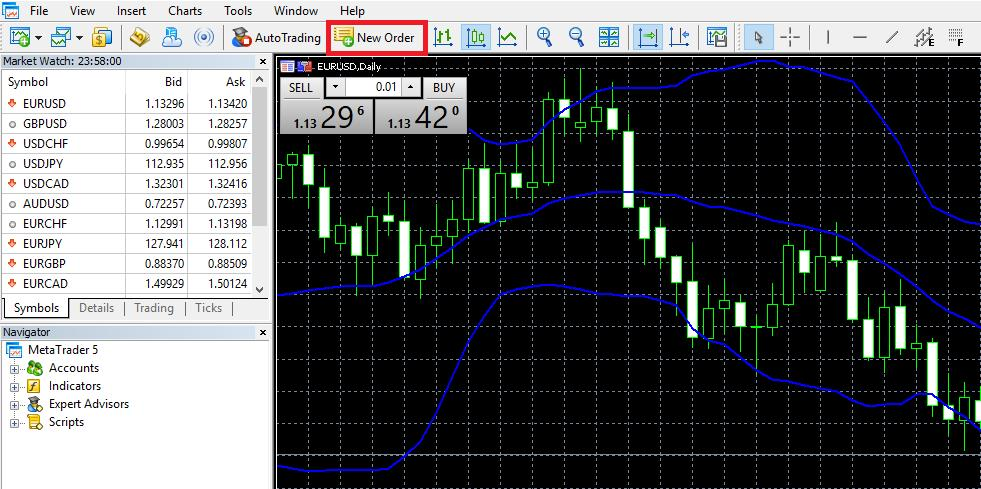Image resolution: width=981 pixels, height=489 pixels.
Task: Switch to the Trading tab
Action: click(153, 308)
